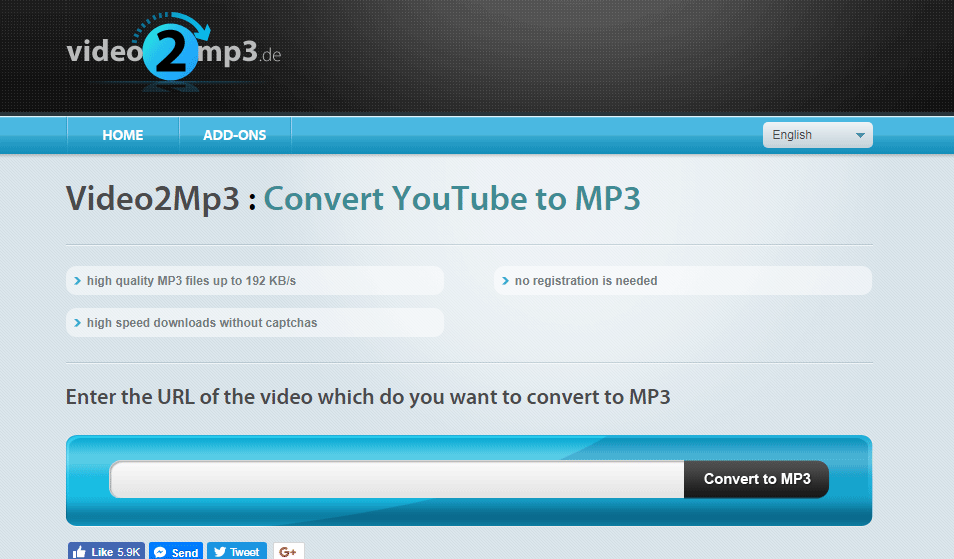Select the 'high quality MP3 files' feature text
This screenshot has height=559, width=954.
(x=191, y=281)
